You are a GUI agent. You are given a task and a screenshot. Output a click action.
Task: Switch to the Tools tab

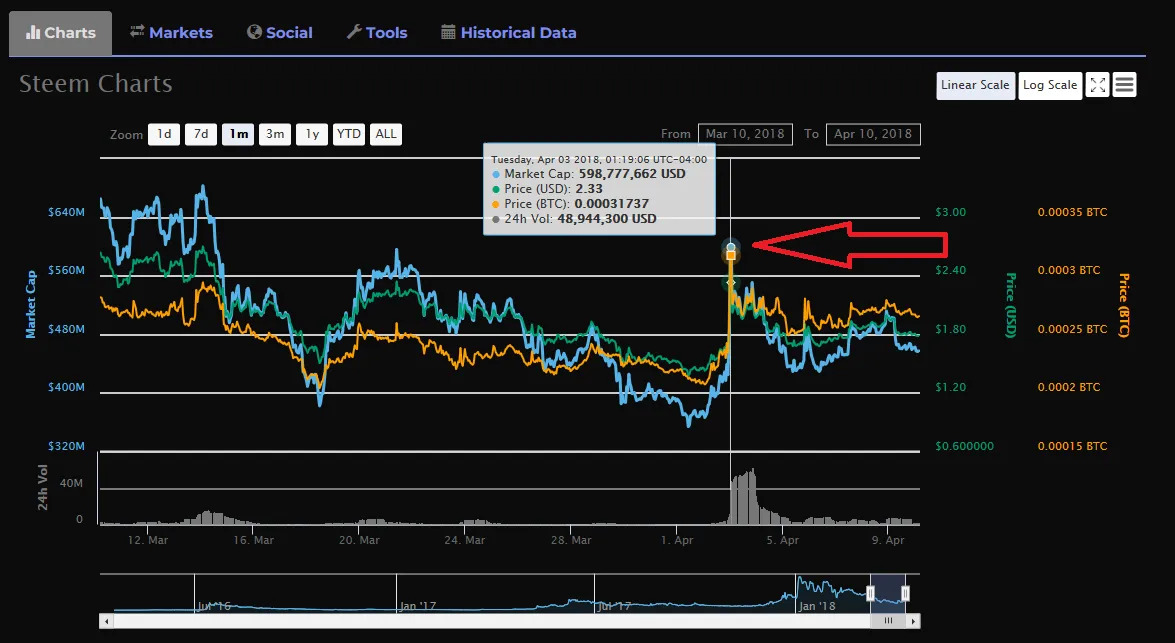[x=377, y=33]
